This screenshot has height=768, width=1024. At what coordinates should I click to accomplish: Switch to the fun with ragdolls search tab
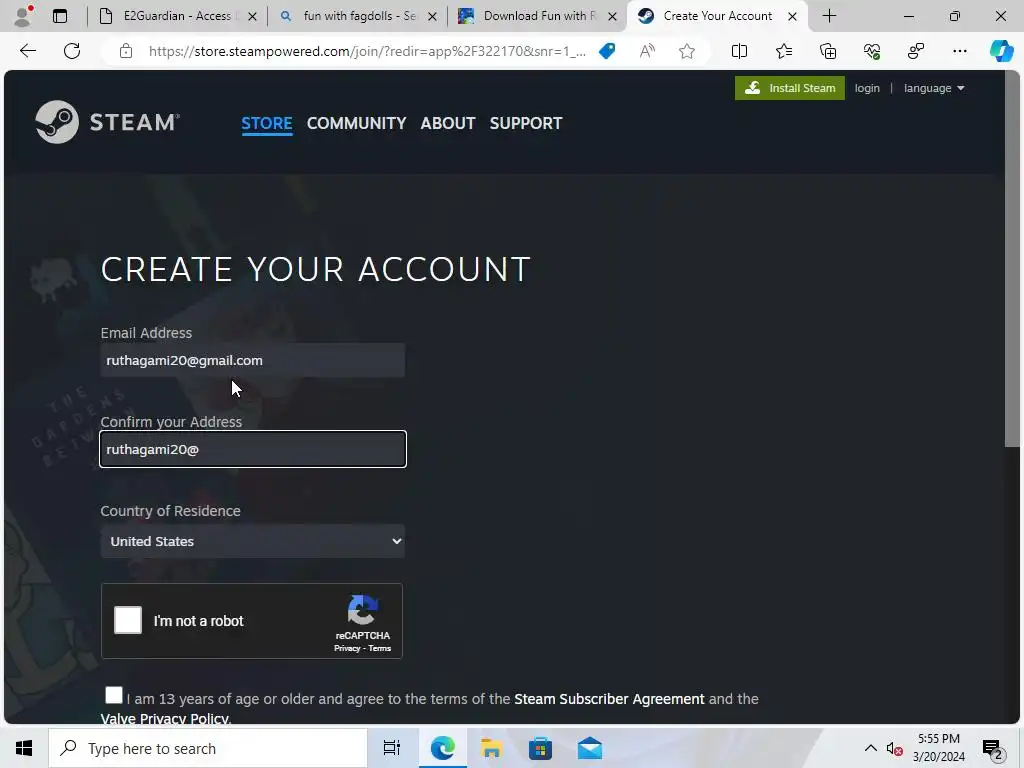[x=358, y=16]
